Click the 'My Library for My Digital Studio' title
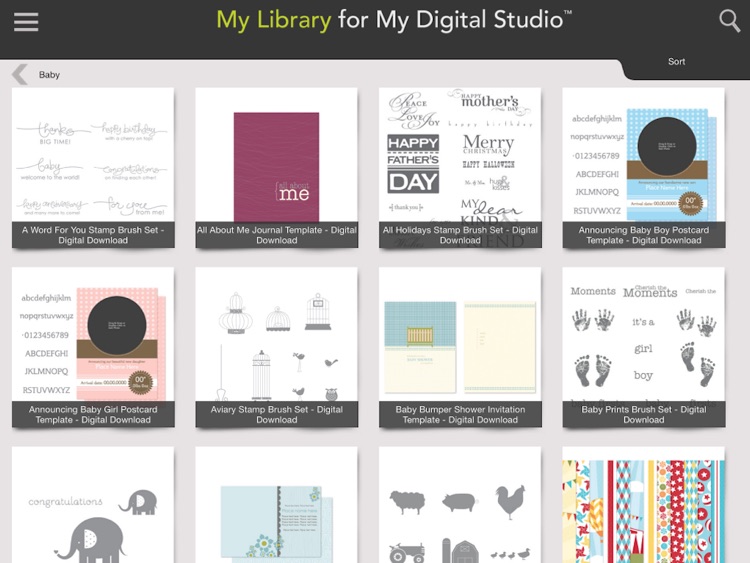The height and width of the screenshot is (563, 750). pos(394,21)
